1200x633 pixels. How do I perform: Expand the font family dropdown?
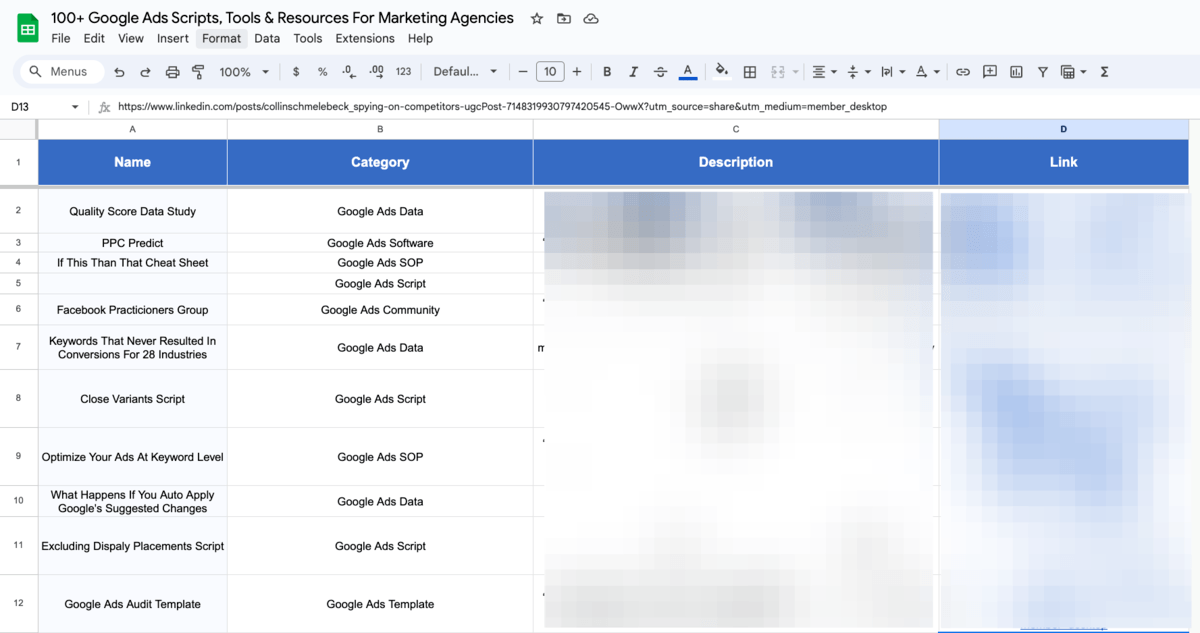(465, 72)
